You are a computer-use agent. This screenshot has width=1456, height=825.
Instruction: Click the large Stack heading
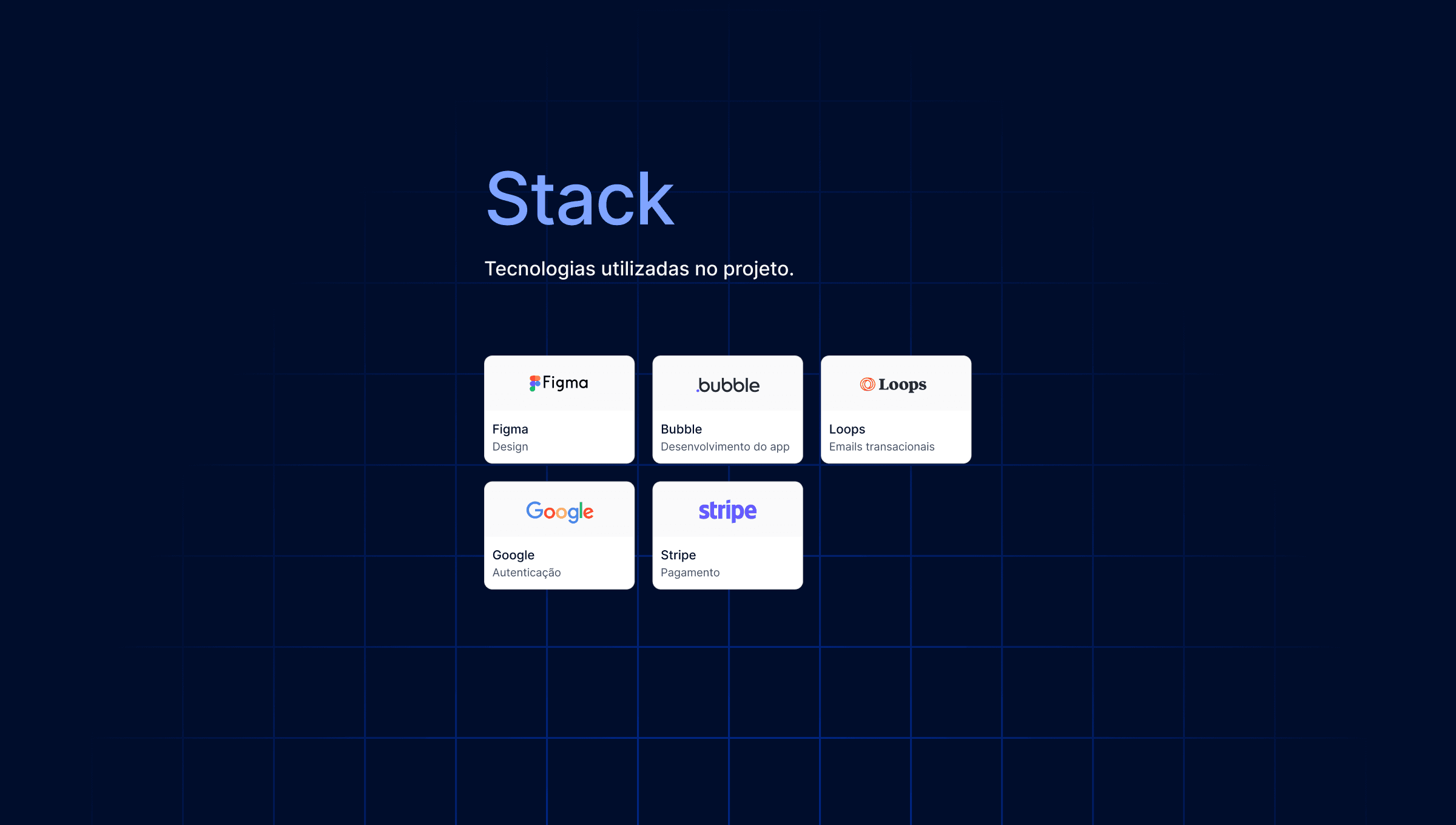pos(580,199)
